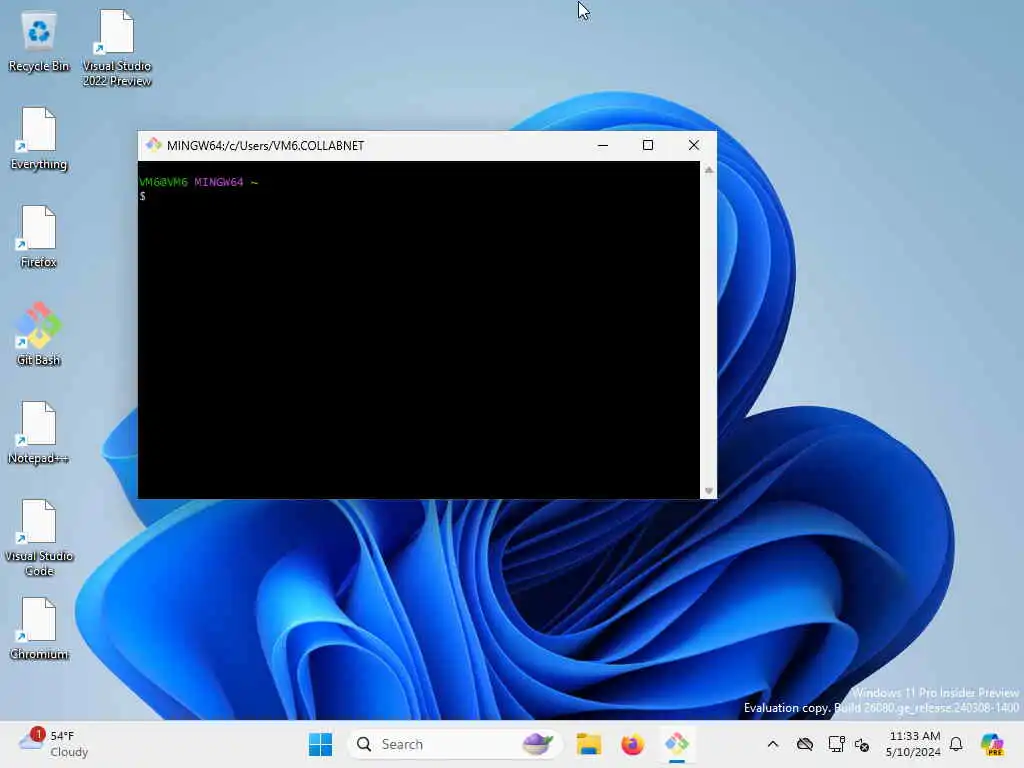Open the clock showing 11:33 AM
Screen dimensions: 1024x768
point(913,744)
